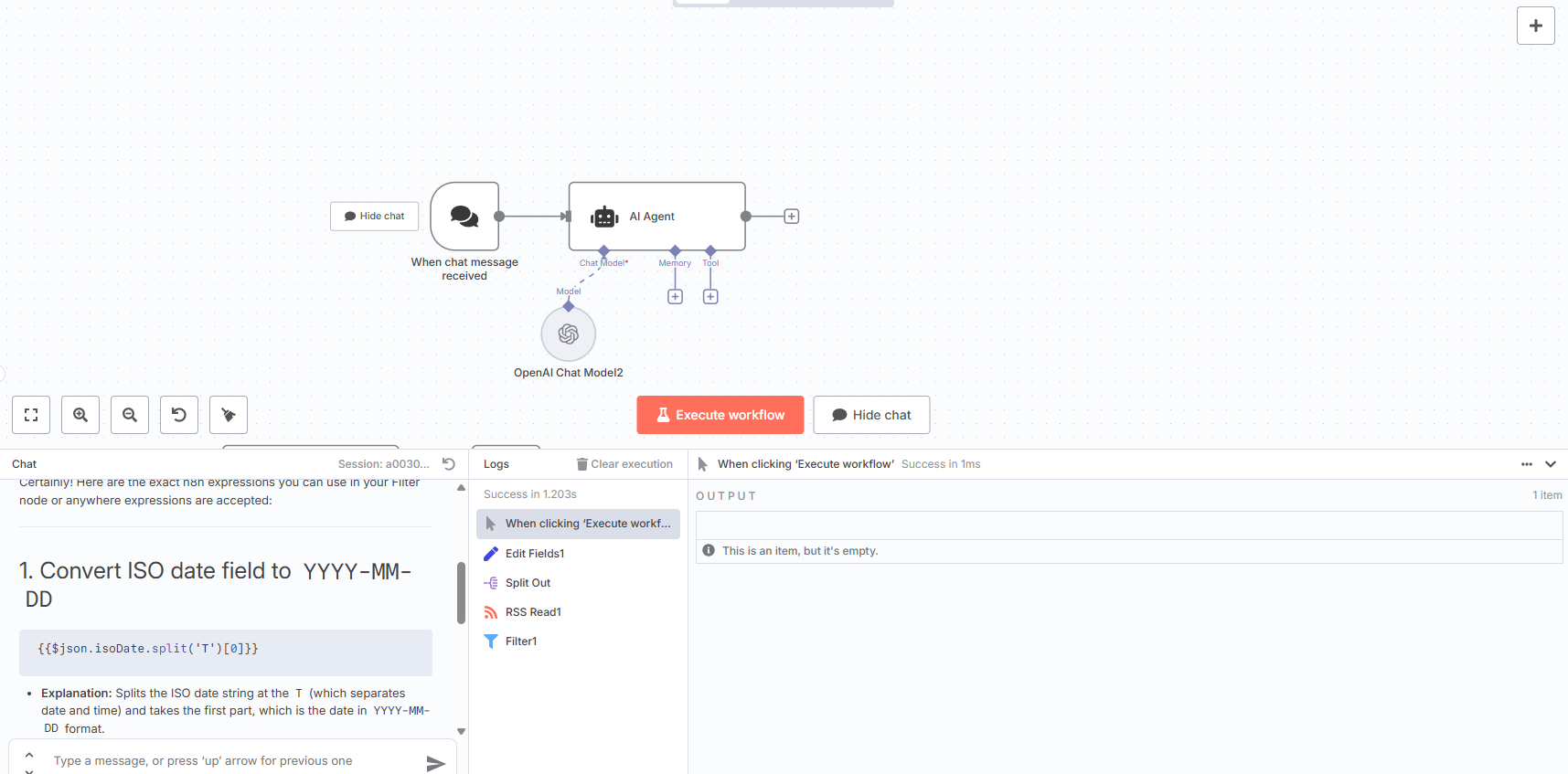Click the Hide chat button beside Execute
This screenshot has height=774, width=1568.
871,415
